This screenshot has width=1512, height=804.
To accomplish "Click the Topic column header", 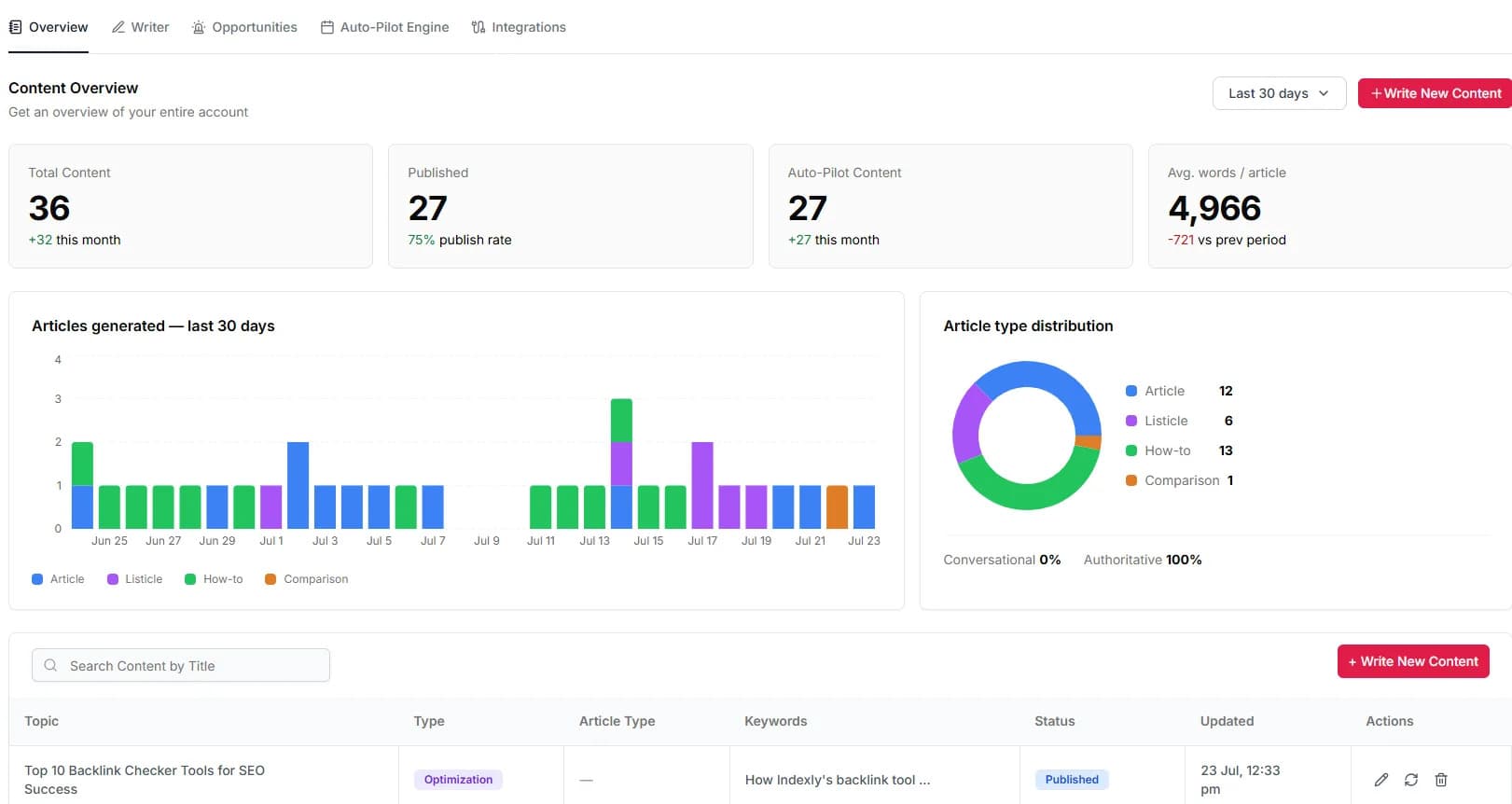I will click(x=41, y=721).
